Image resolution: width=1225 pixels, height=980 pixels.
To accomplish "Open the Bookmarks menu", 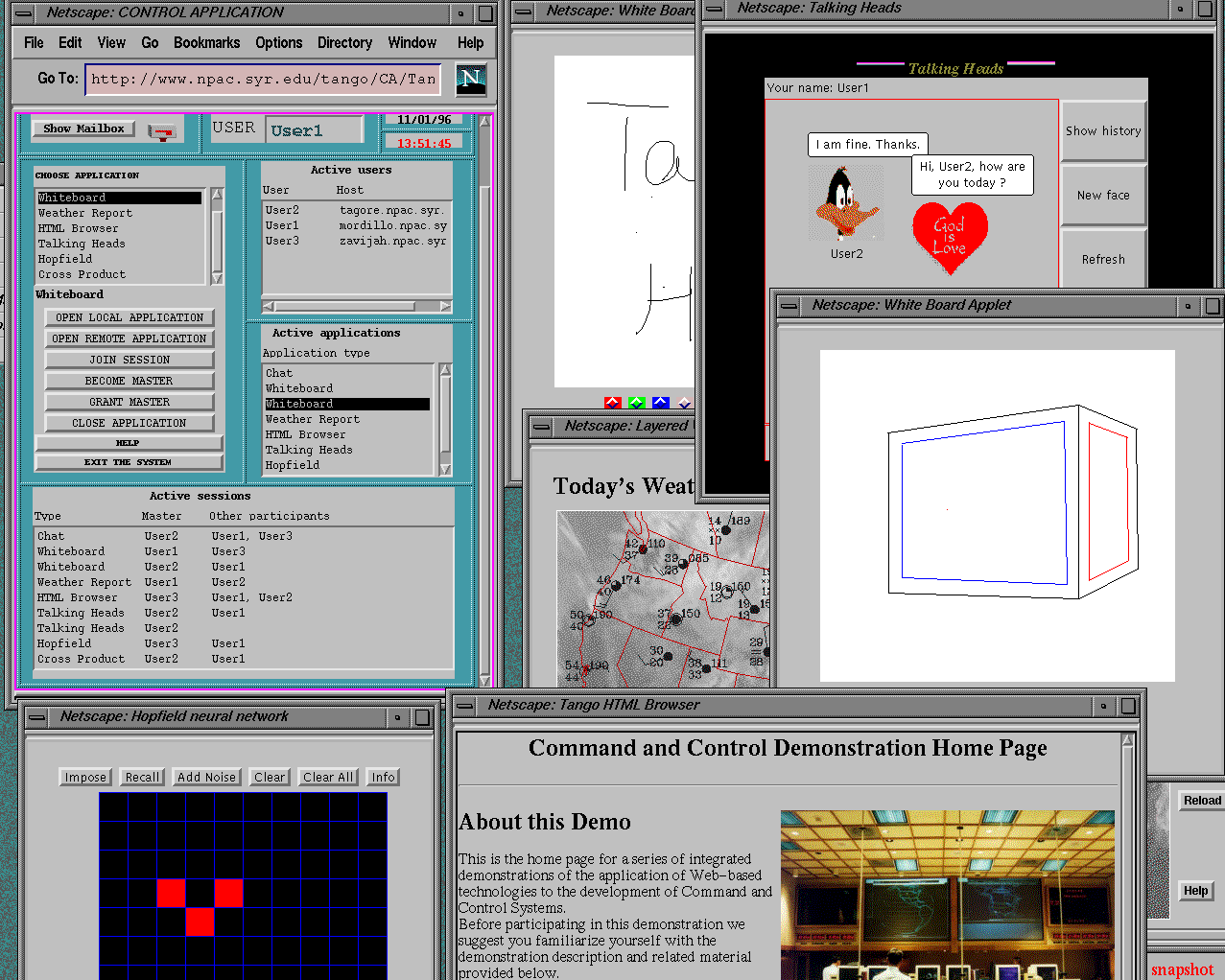I will pos(206,43).
